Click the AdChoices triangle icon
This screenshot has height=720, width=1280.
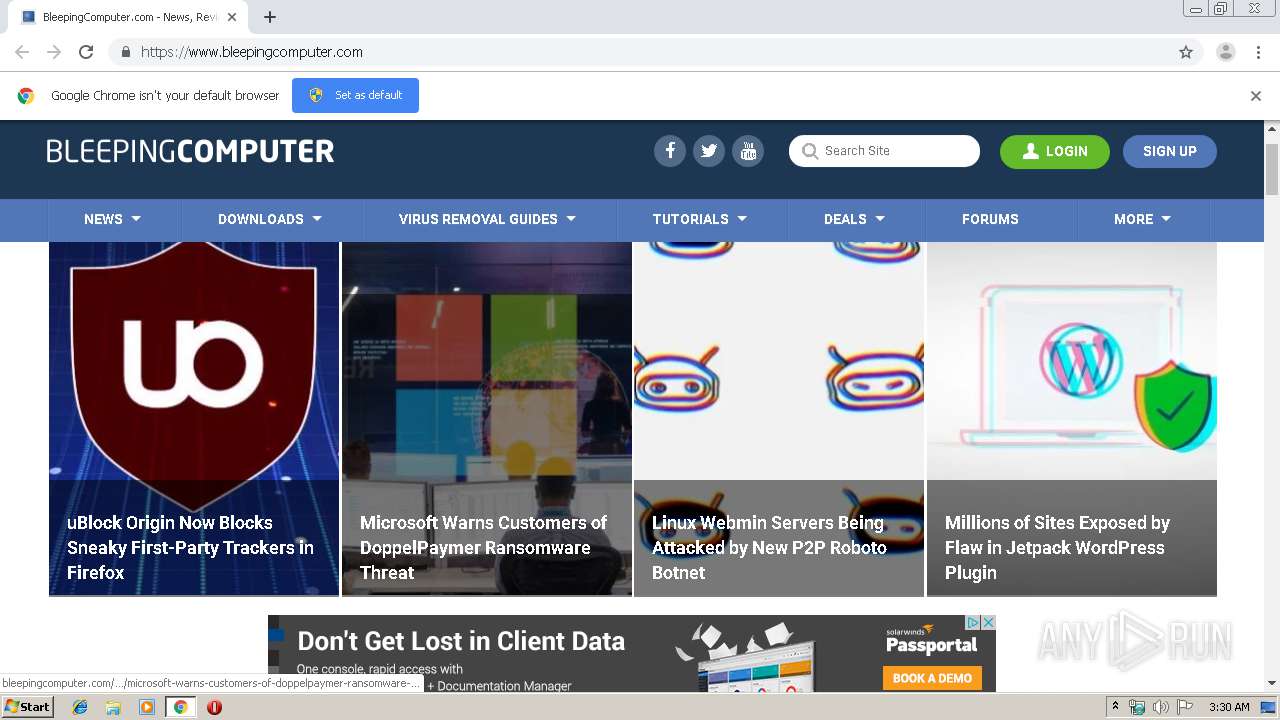click(973, 622)
